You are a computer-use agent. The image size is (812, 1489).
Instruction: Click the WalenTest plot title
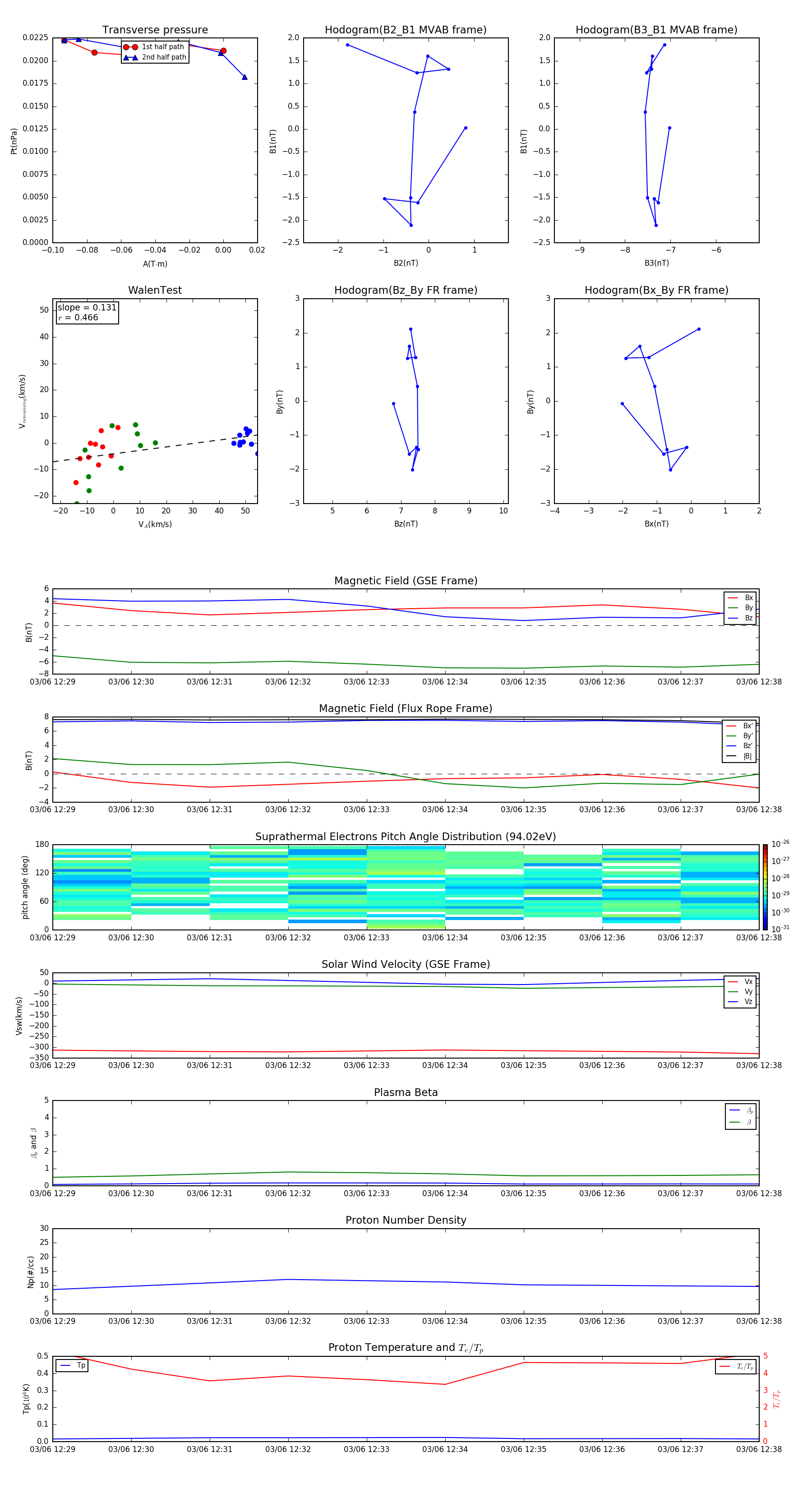(155, 290)
